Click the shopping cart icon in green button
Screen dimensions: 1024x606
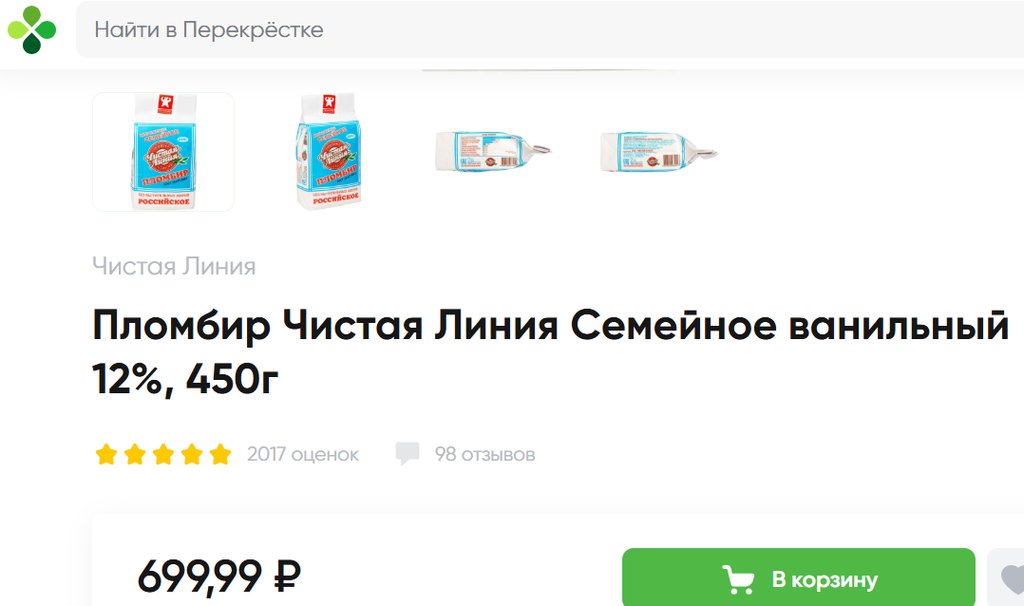click(739, 579)
